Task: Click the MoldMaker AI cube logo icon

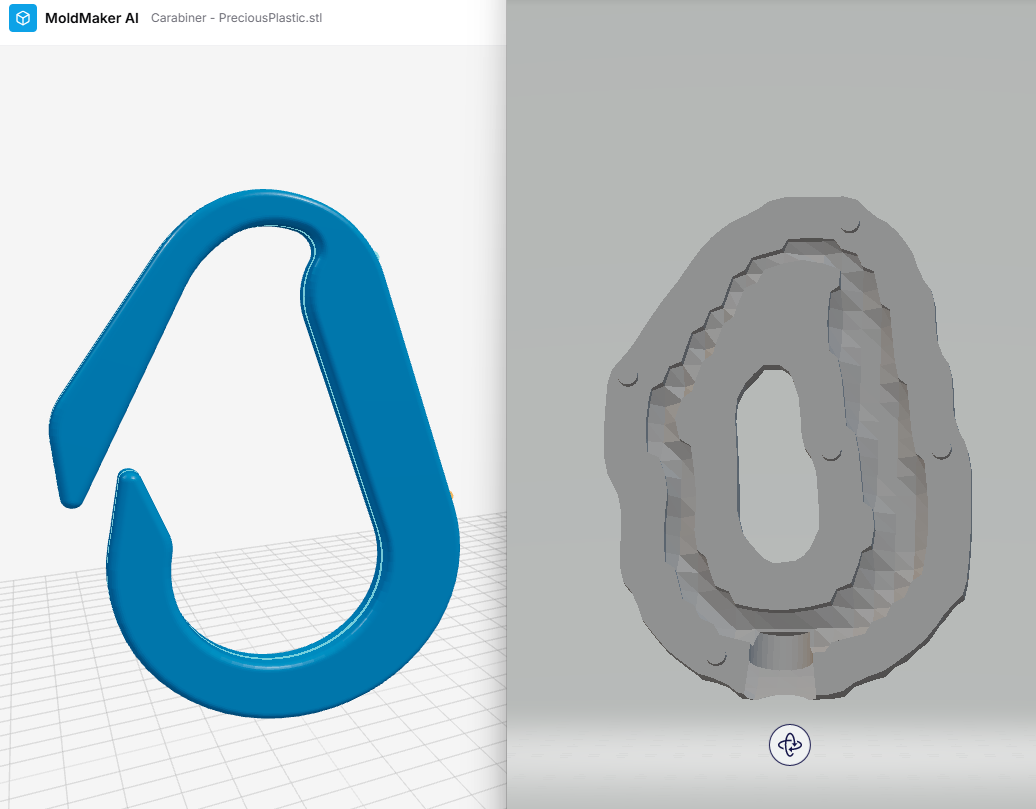Action: tap(23, 18)
